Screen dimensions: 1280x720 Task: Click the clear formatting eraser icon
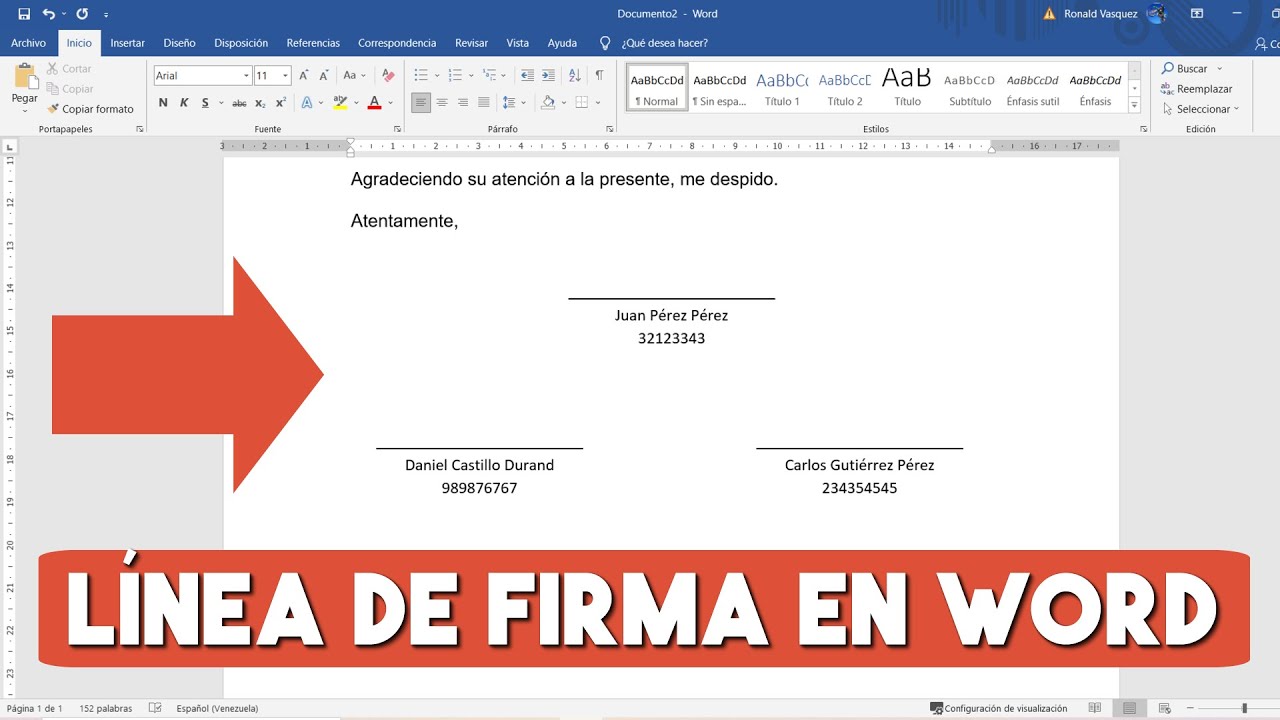click(x=389, y=76)
